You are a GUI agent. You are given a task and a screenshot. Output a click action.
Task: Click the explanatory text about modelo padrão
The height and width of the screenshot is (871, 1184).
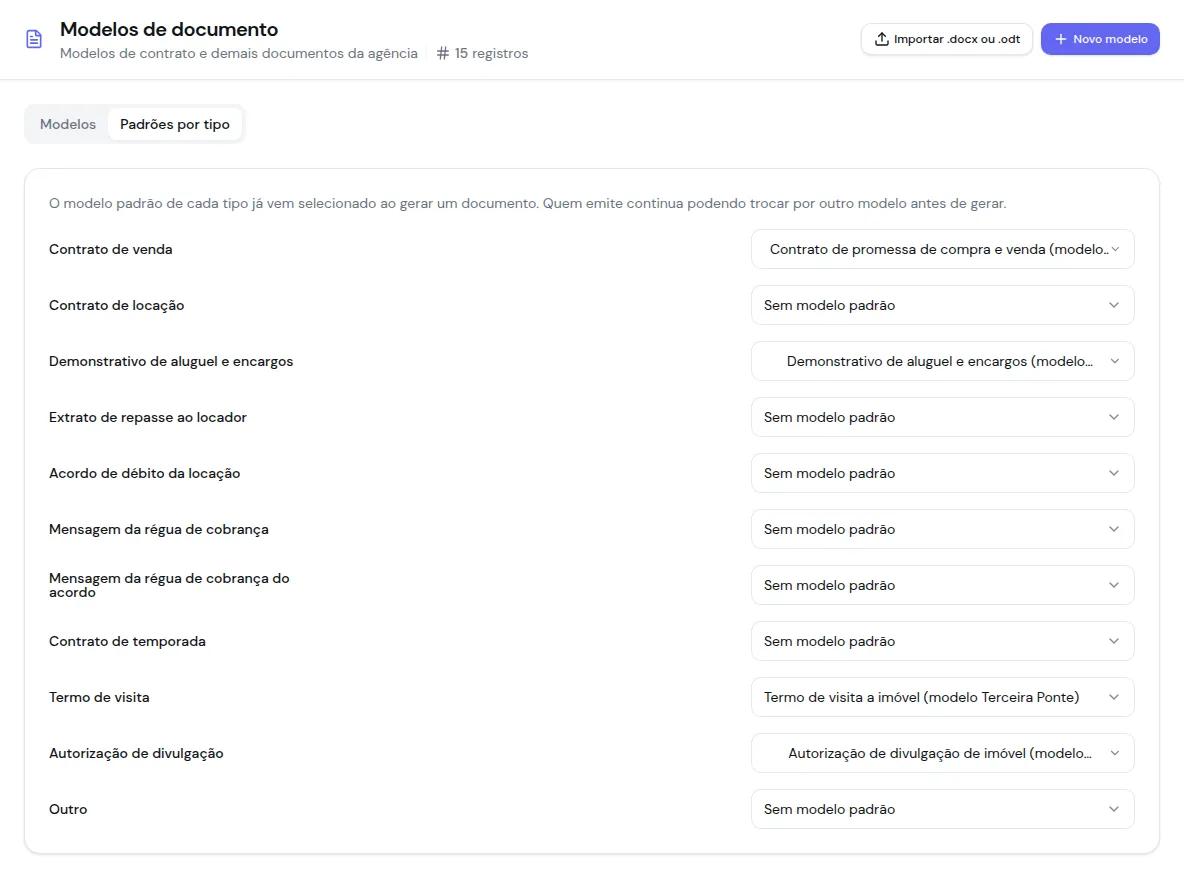[527, 203]
